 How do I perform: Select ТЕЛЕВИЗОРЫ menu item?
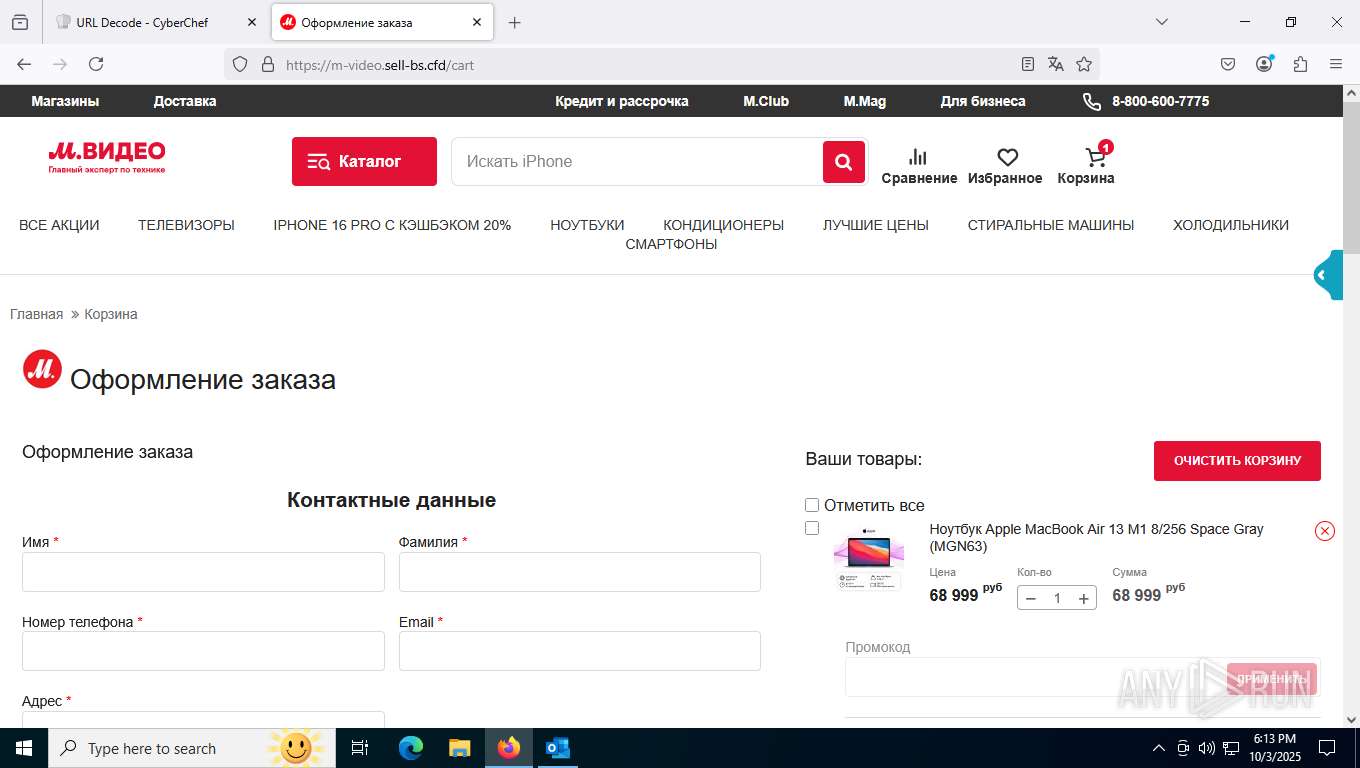point(186,225)
